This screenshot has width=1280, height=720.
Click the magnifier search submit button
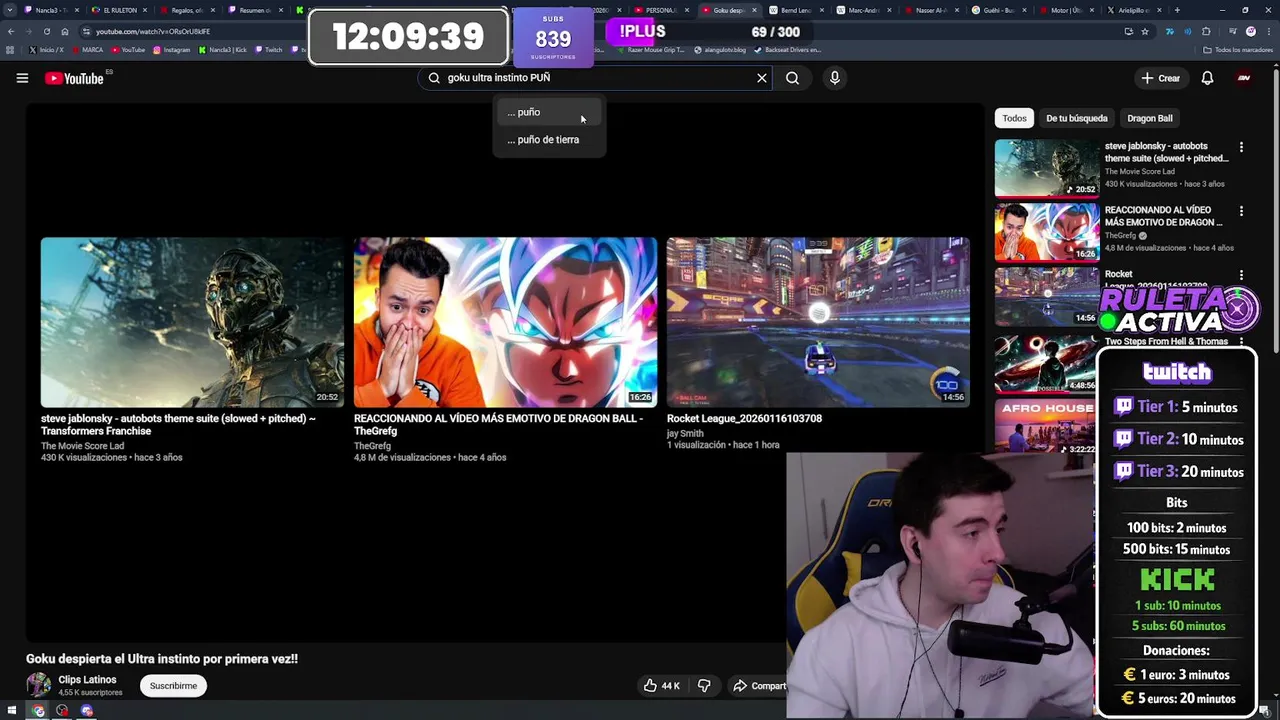tap(792, 78)
